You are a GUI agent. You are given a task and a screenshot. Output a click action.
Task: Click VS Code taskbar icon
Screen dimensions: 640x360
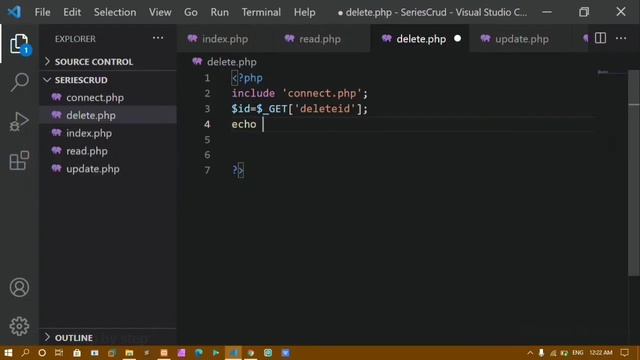click(233, 353)
